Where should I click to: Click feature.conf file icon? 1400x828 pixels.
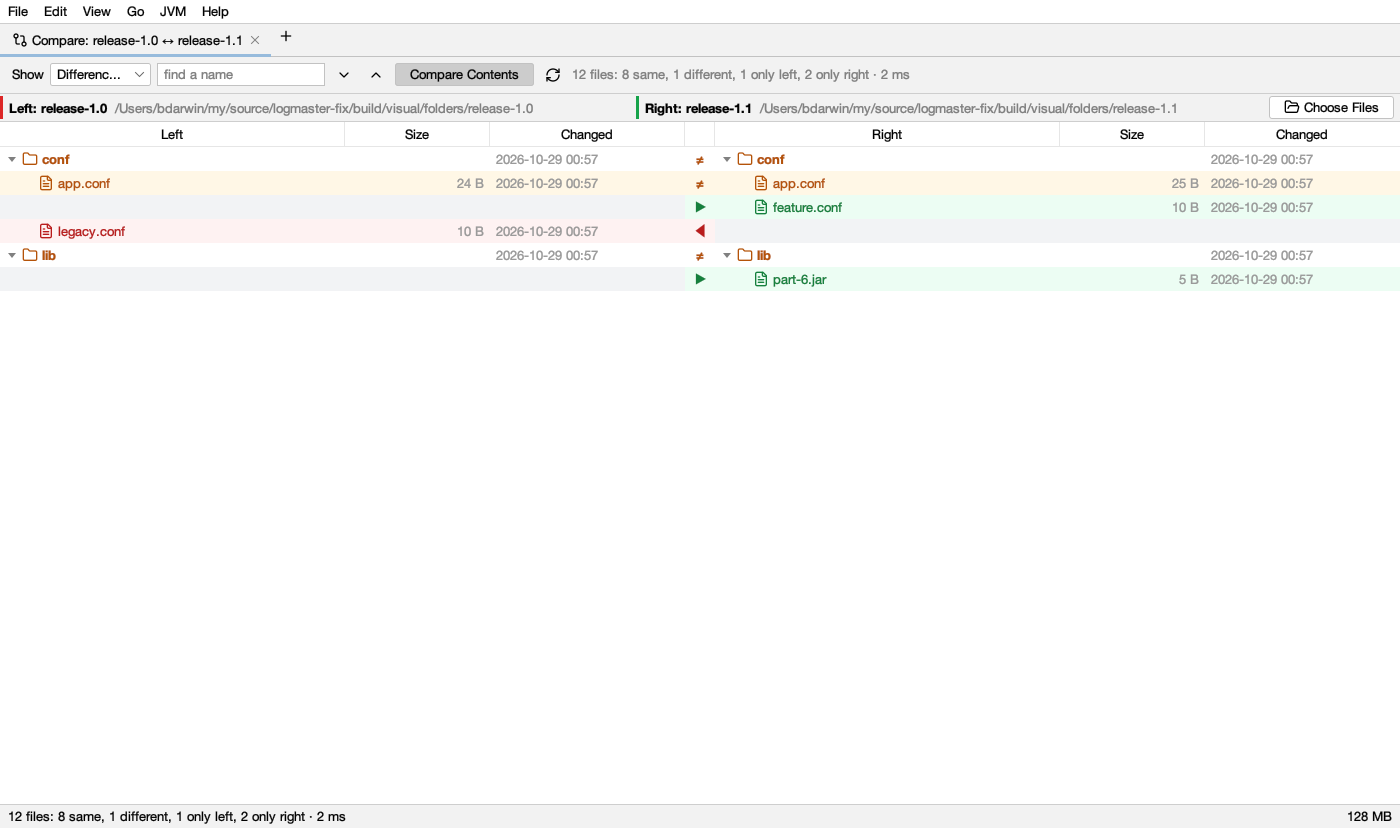[761, 207]
